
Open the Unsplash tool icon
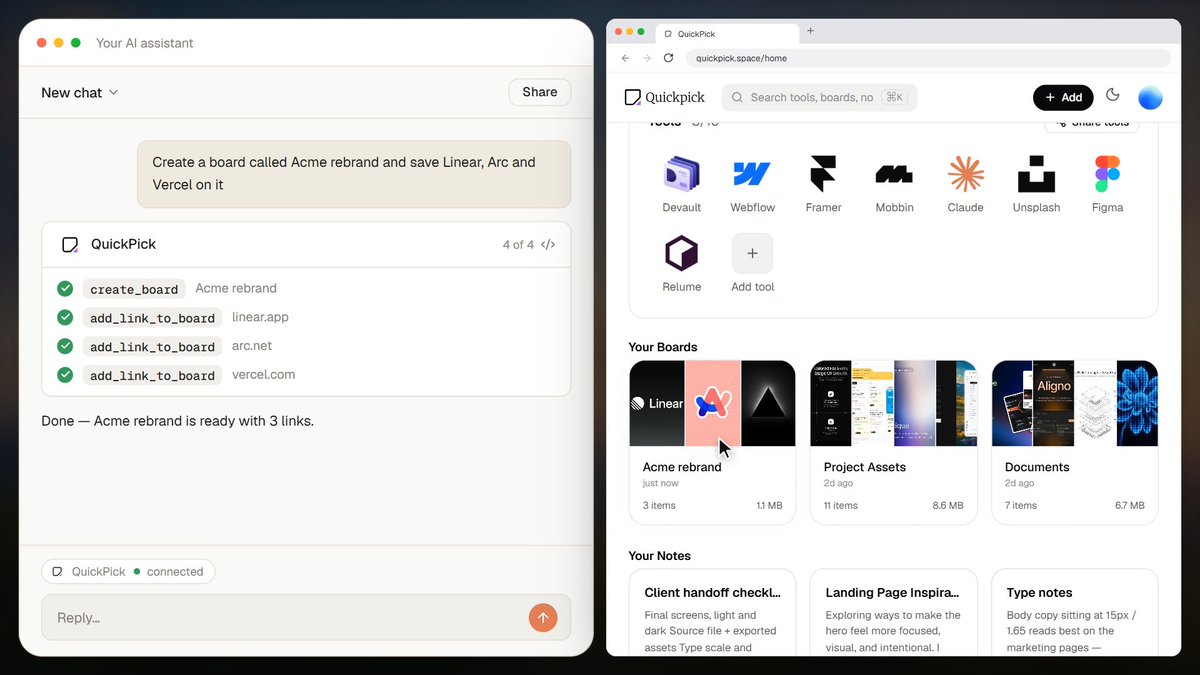point(1036,174)
